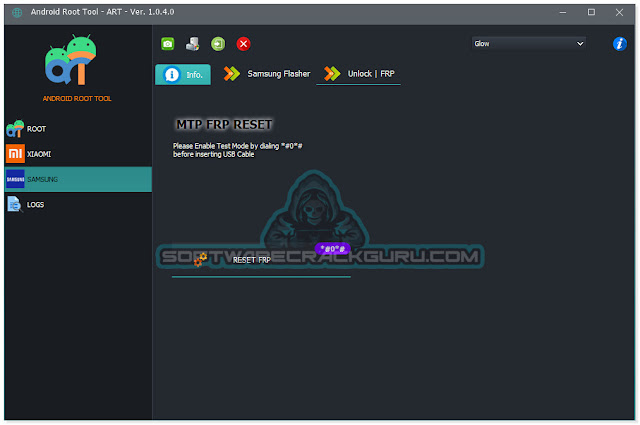Click the Xiaomi Mi logo icon

tap(15, 154)
